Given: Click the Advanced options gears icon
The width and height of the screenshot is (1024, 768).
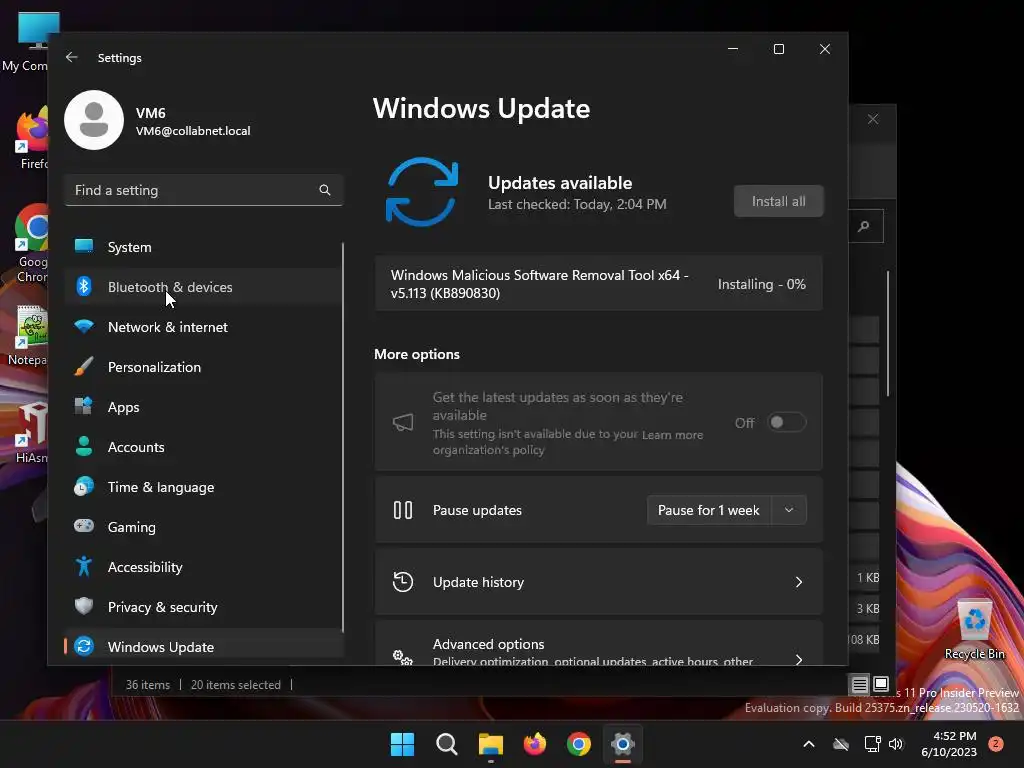Looking at the screenshot, I should coord(403,657).
